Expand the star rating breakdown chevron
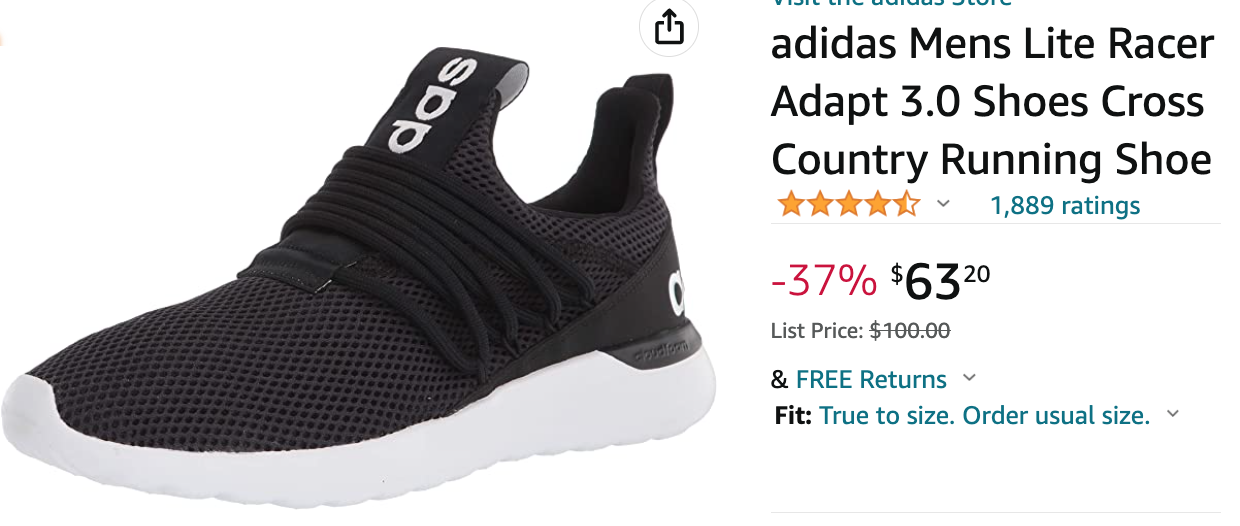 (x=942, y=205)
